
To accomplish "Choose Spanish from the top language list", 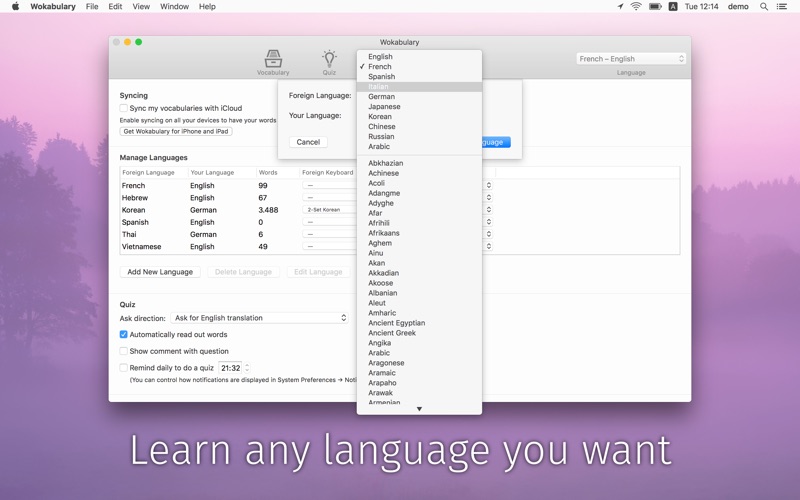I will pyautogui.click(x=419, y=77).
